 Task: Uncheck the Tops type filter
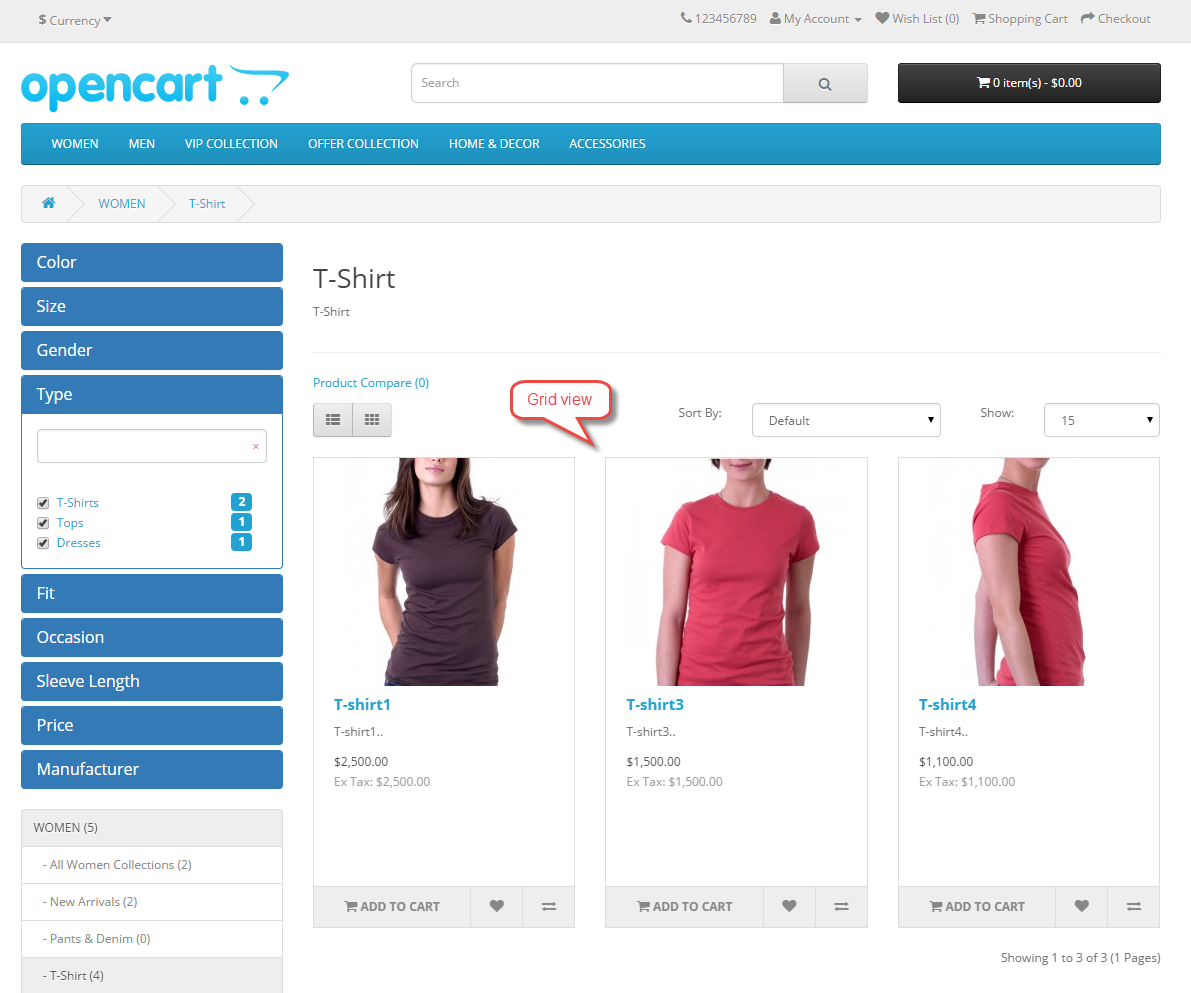coord(43,523)
